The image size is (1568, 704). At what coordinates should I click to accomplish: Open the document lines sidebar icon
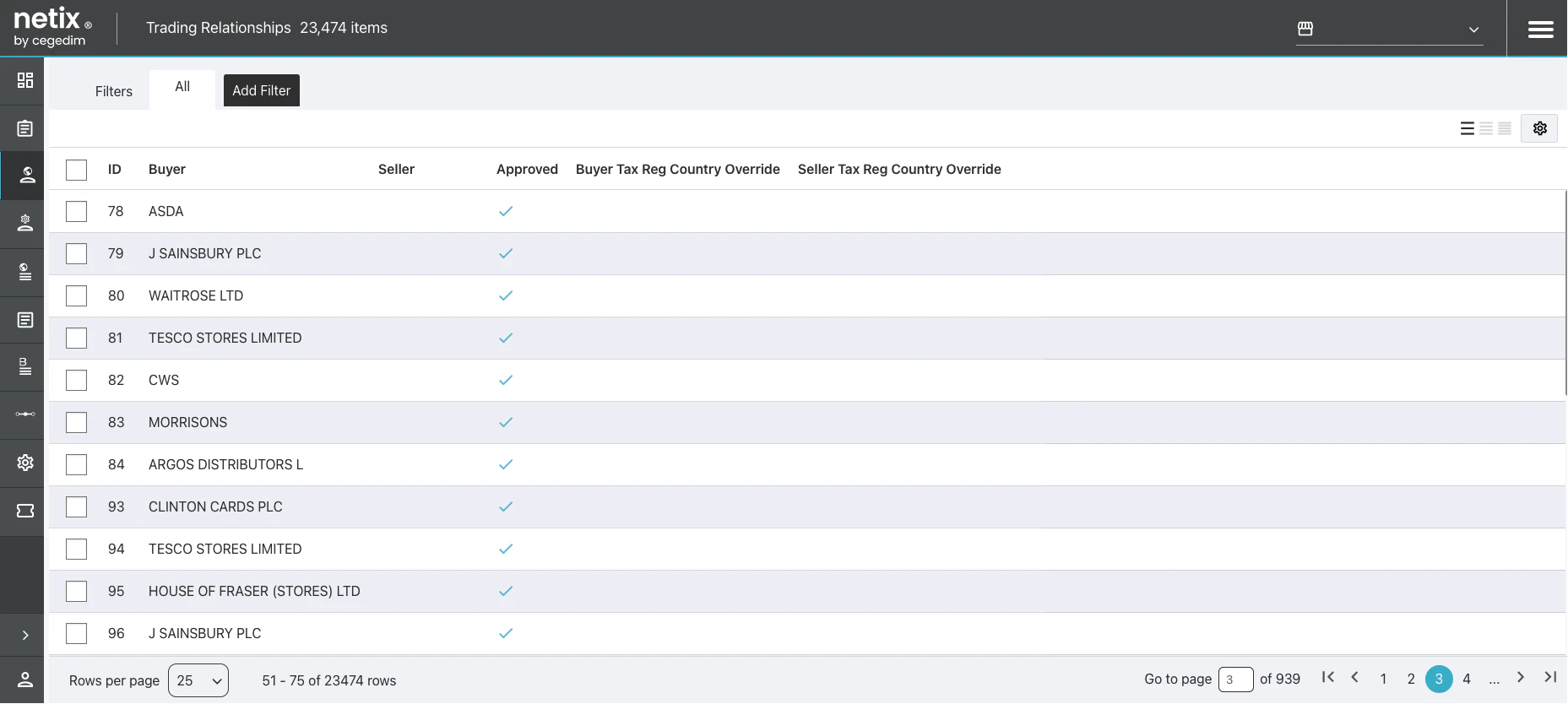[25, 320]
